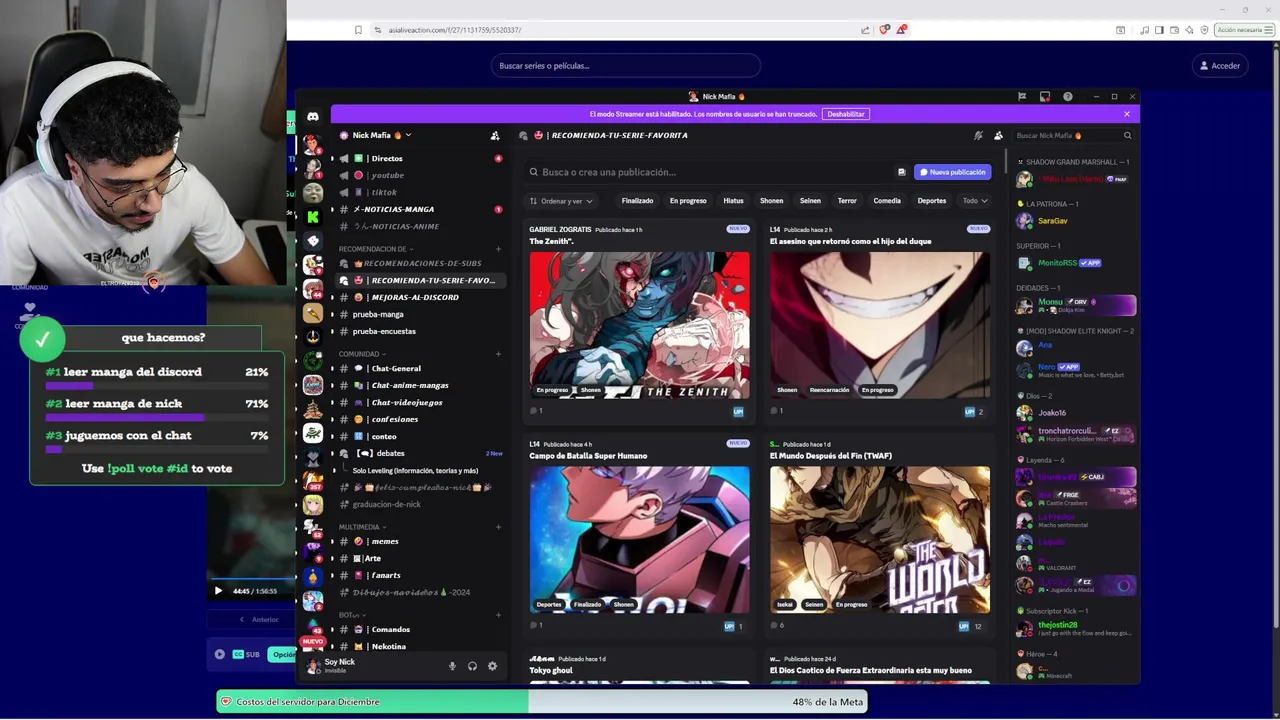Open Campo de Batalla Super Humano thumbnail
The image size is (1280, 720).
(x=639, y=540)
